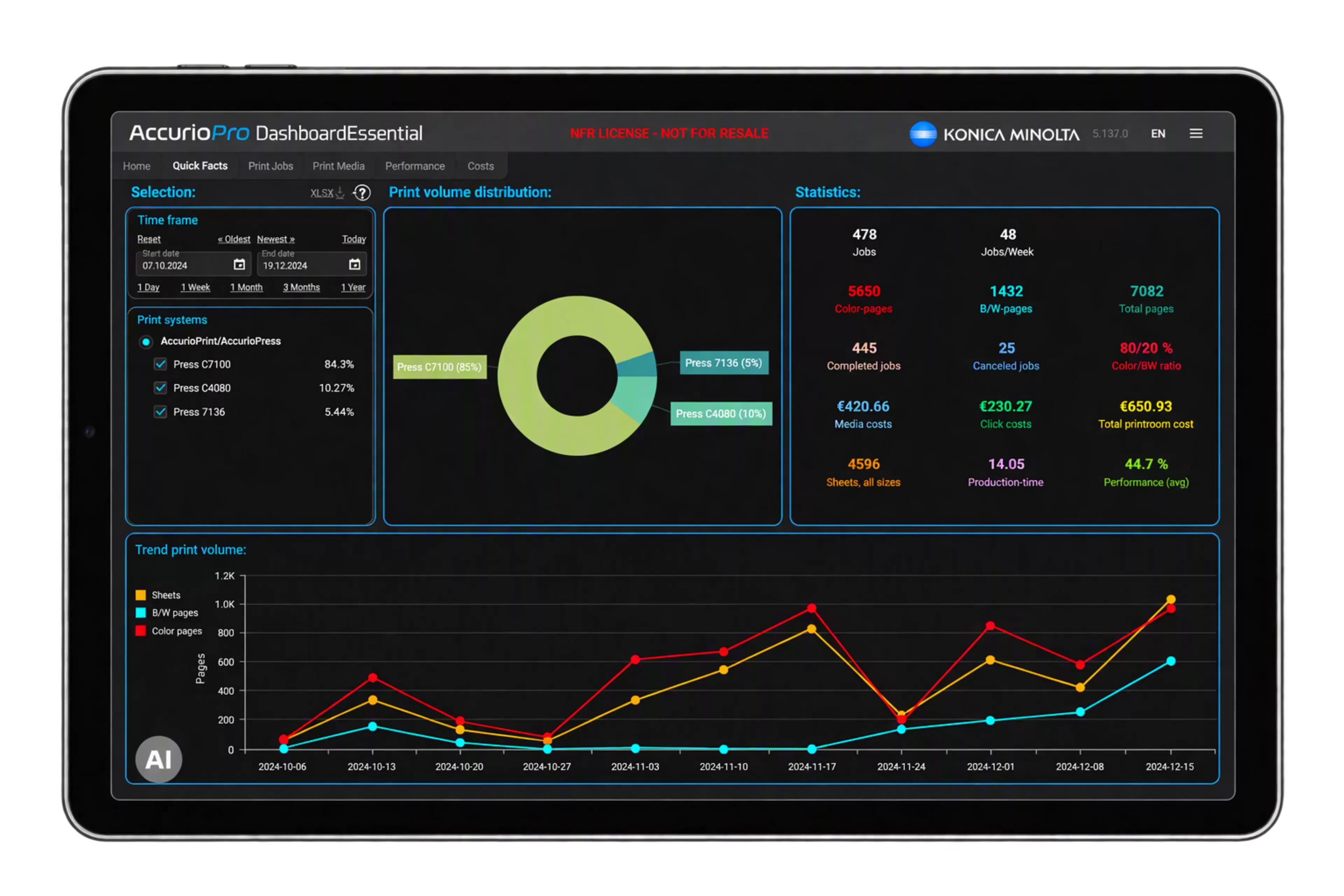Open the End date calendar picker

pyautogui.click(x=355, y=265)
